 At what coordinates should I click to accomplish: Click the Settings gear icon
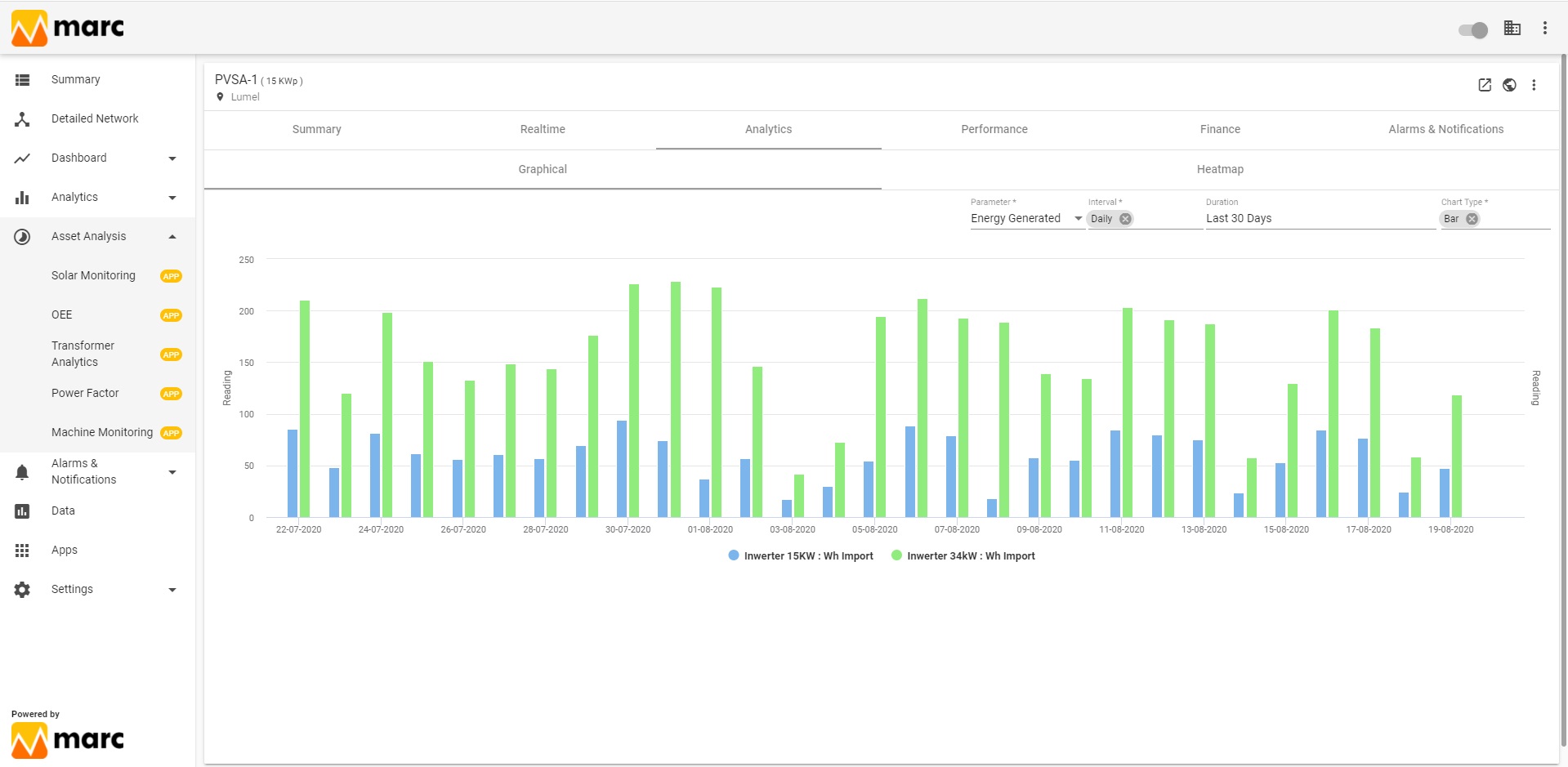point(23,590)
